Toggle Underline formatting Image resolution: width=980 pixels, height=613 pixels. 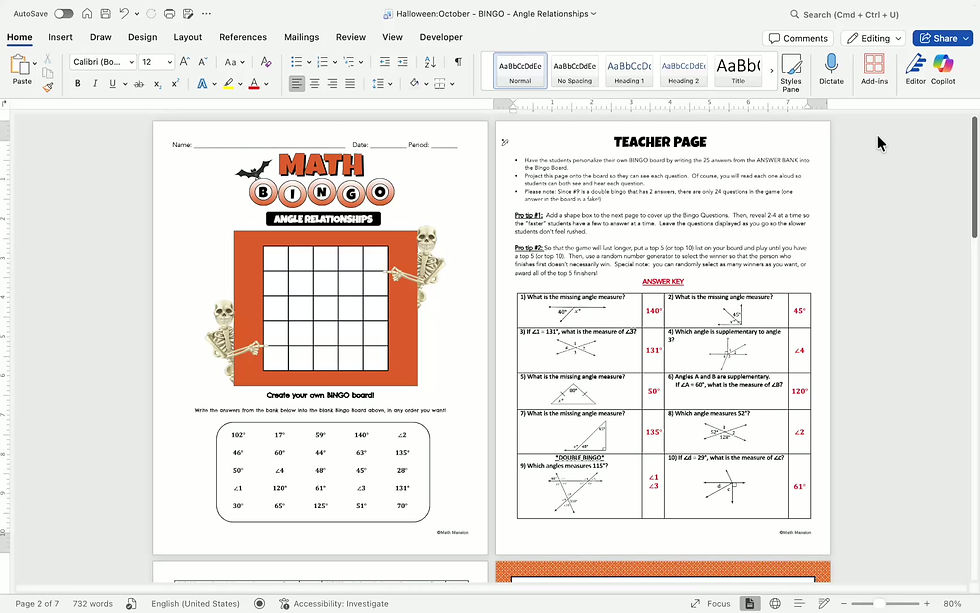pos(112,83)
